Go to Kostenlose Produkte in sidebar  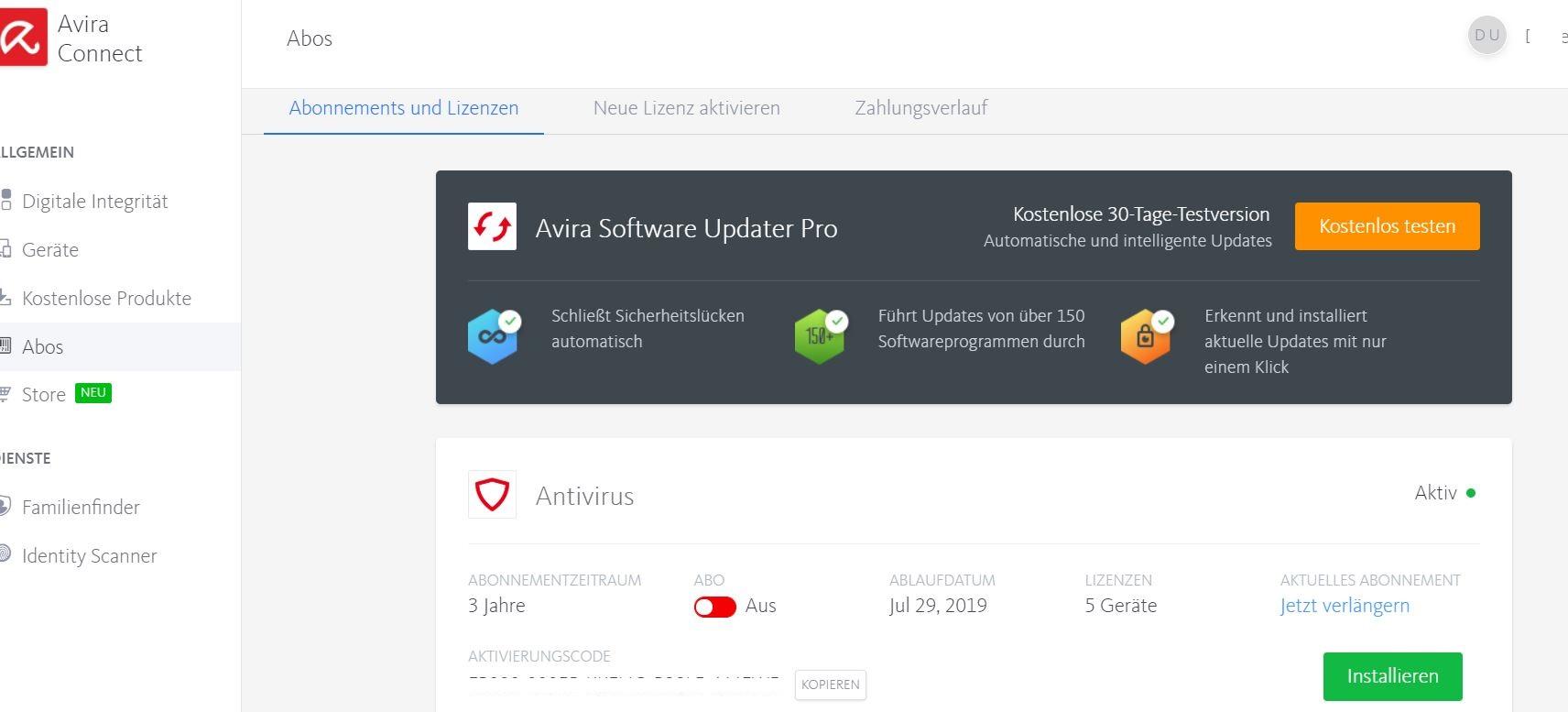[106, 299]
